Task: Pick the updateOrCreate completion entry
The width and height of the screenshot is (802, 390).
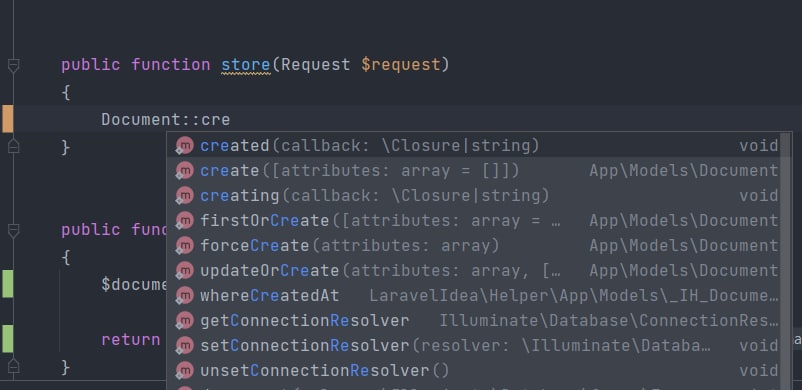Action: (x=474, y=270)
